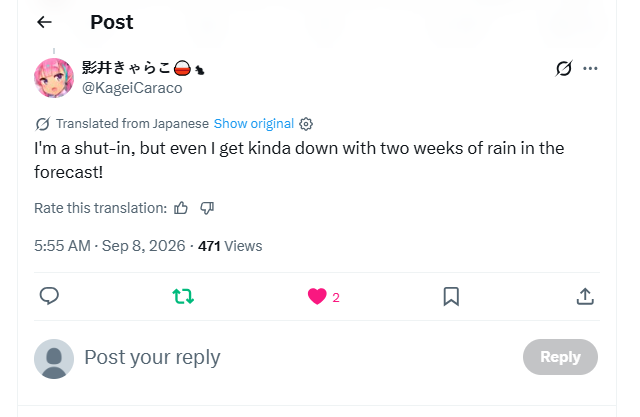Unlike the post via pink heart
This screenshot has width=640, height=417.
click(317, 296)
